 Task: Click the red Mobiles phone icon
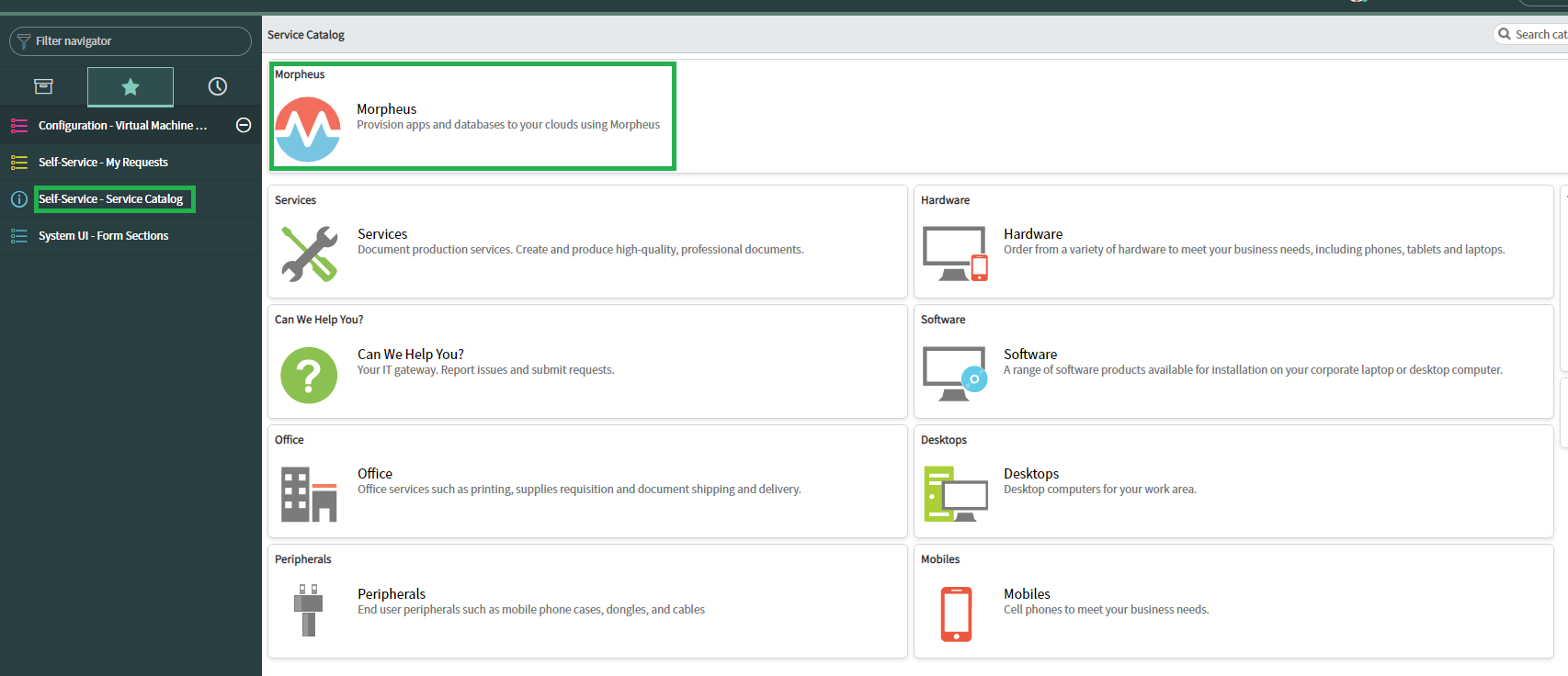(x=956, y=614)
